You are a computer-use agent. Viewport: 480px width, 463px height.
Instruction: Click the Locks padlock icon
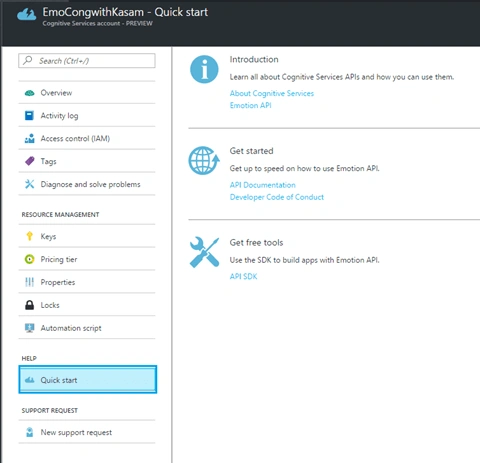[30, 305]
